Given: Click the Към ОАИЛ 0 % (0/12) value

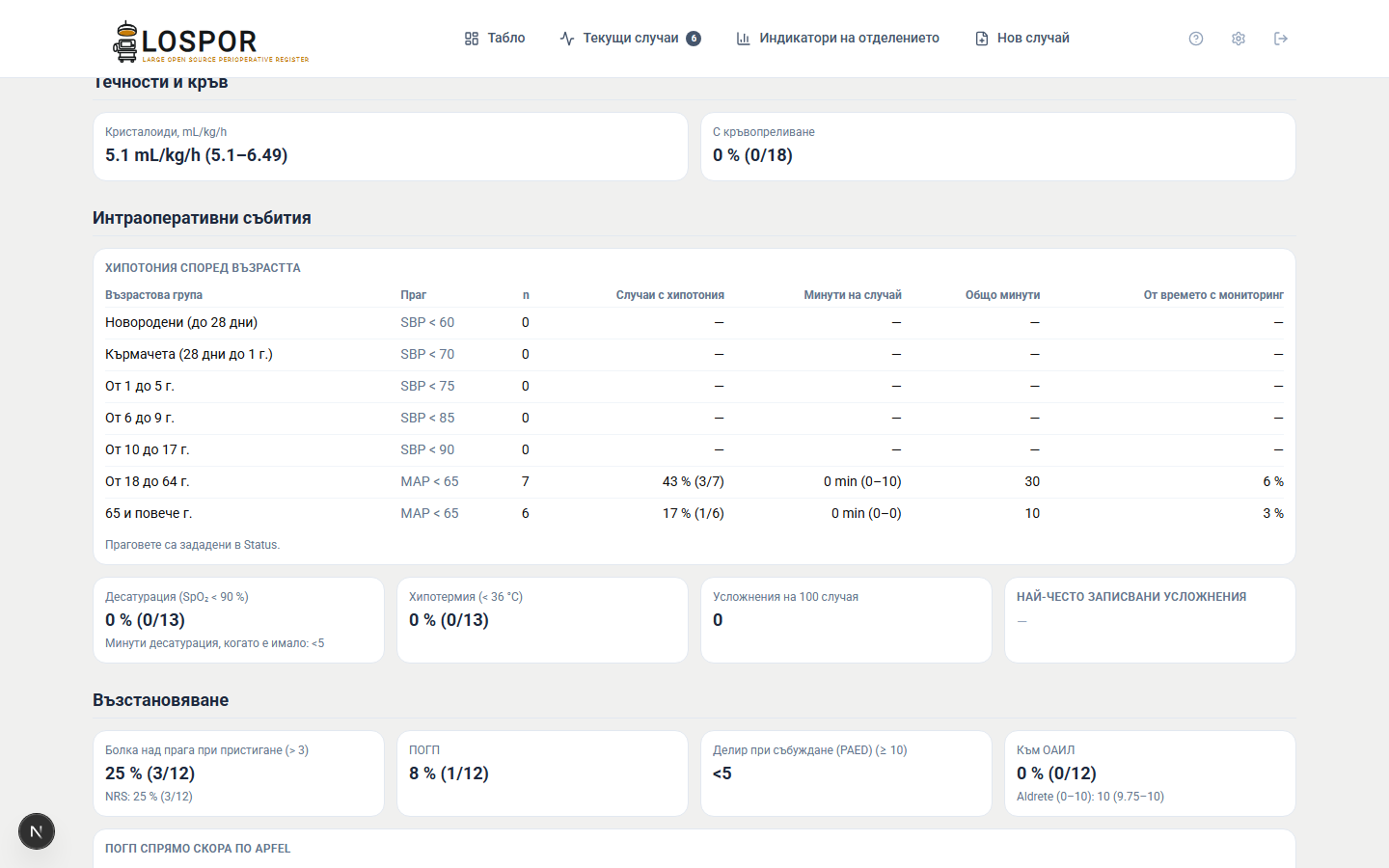Looking at the screenshot, I should coord(1056,773).
